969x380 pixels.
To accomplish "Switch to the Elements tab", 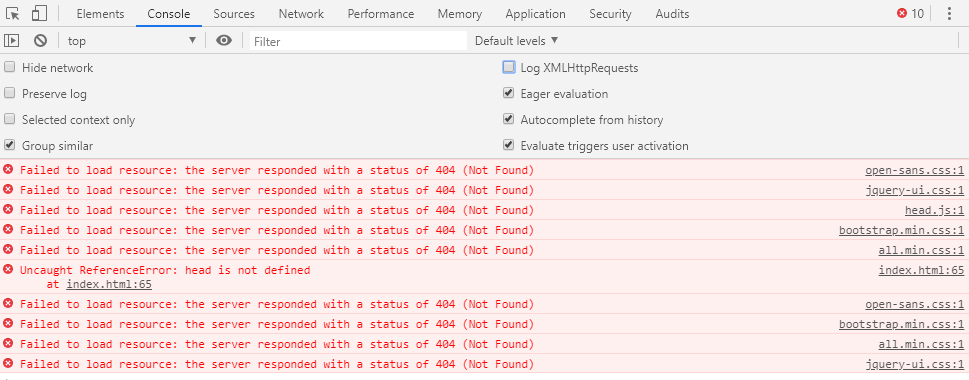I will (x=100, y=14).
